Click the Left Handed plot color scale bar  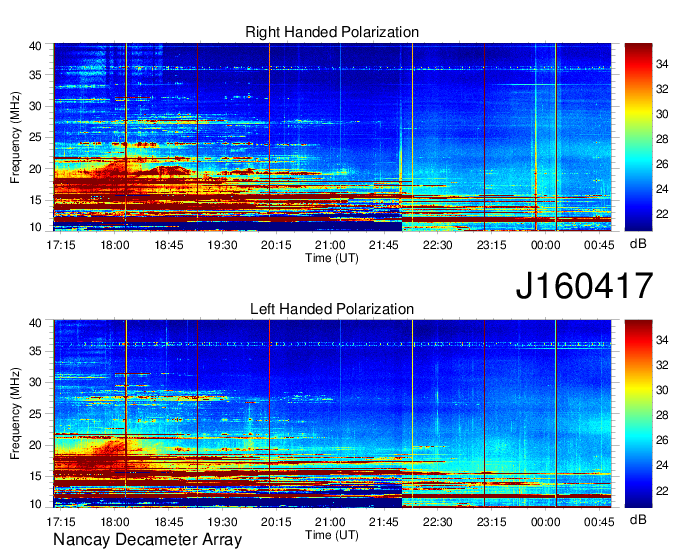[638, 414]
